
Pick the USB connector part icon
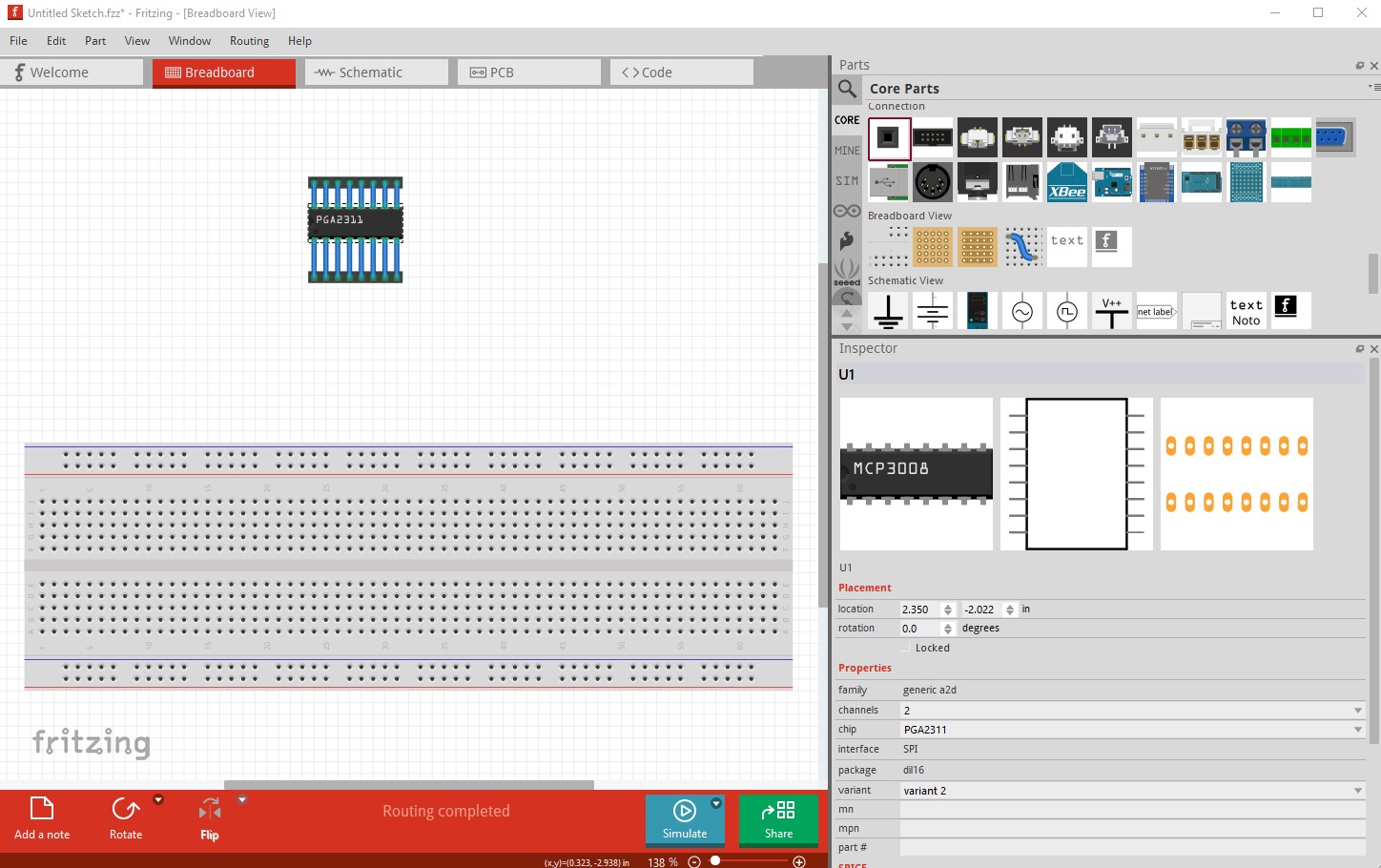(x=889, y=181)
